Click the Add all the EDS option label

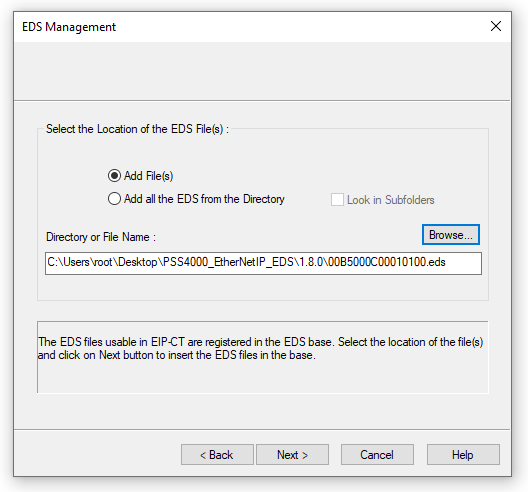[204, 199]
